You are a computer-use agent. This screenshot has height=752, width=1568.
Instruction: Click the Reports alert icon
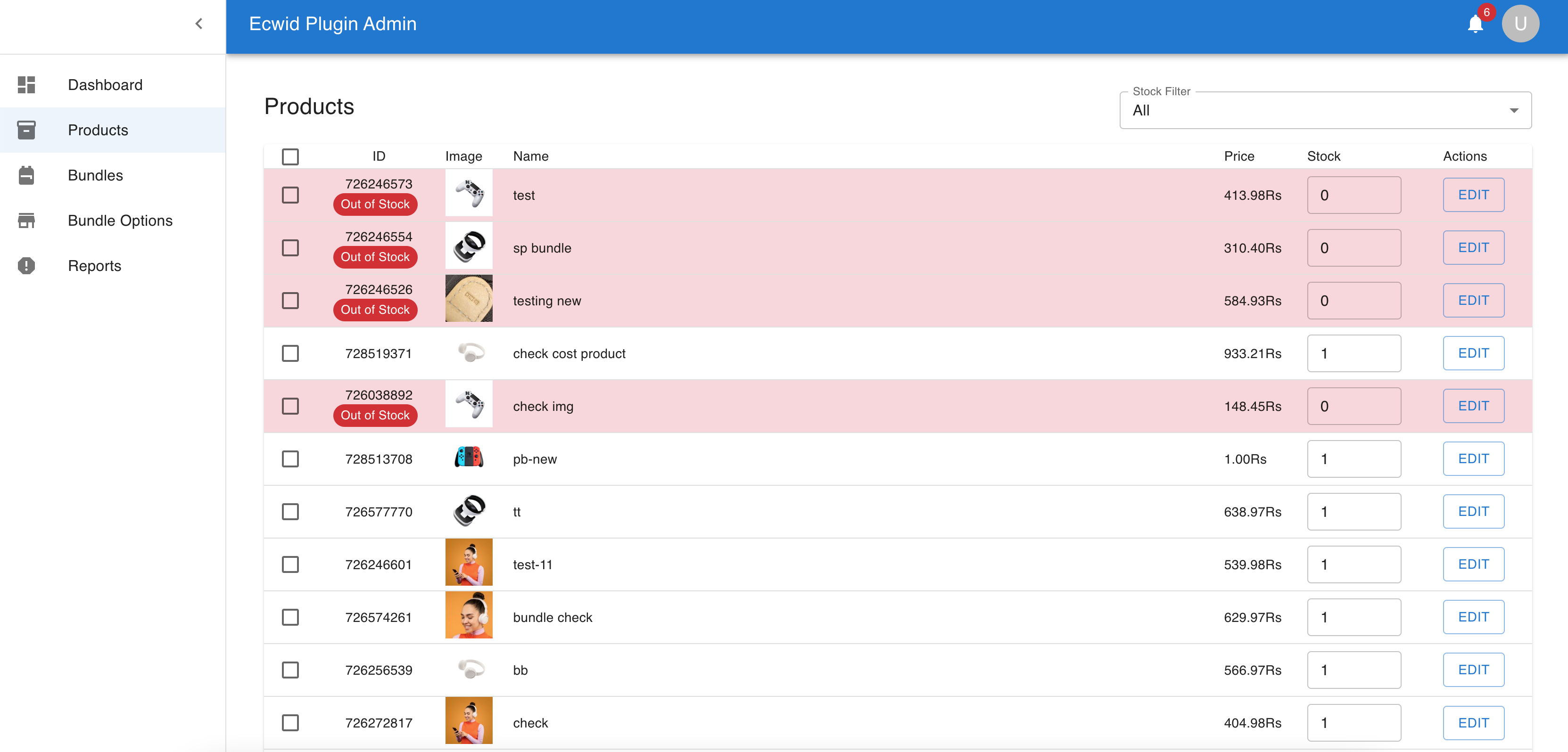click(x=26, y=266)
